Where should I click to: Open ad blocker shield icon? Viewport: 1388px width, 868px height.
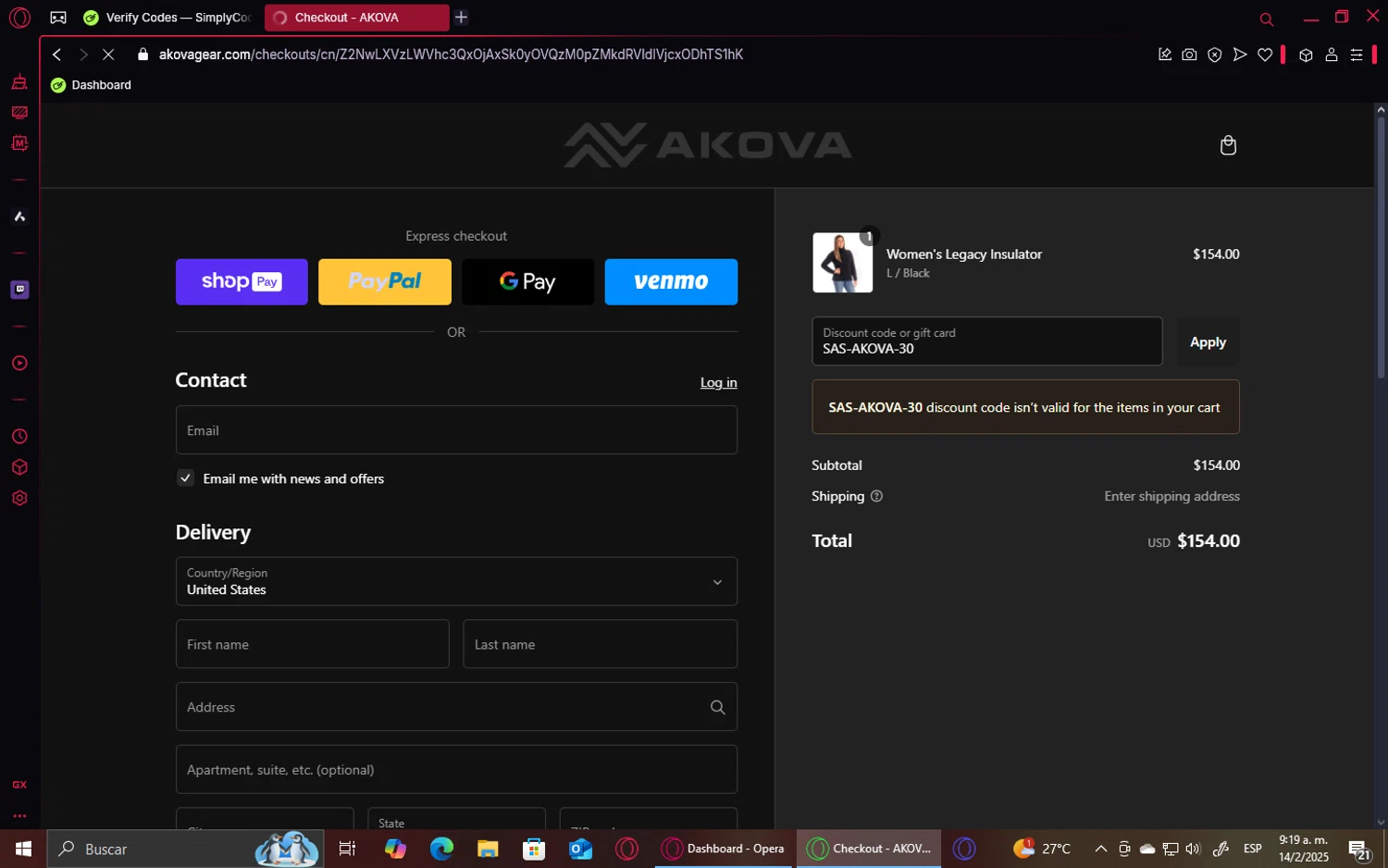click(x=1214, y=55)
